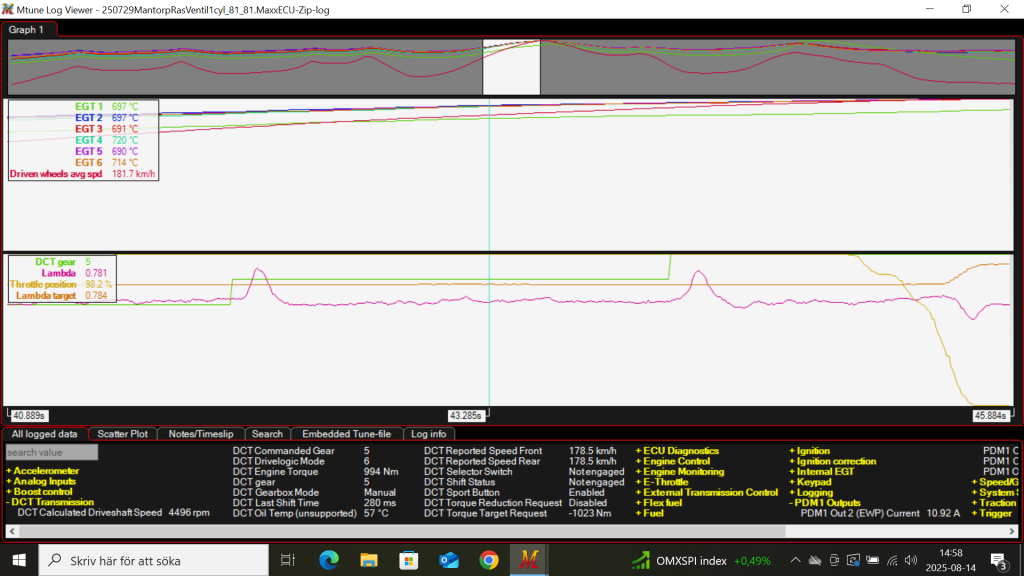
Task: Select Driven wheels avg spd legend entry
Action: (56, 174)
